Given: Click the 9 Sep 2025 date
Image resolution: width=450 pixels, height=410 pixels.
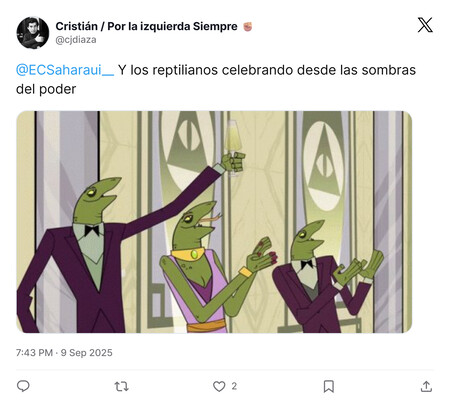Looking at the screenshot, I should (87, 353).
